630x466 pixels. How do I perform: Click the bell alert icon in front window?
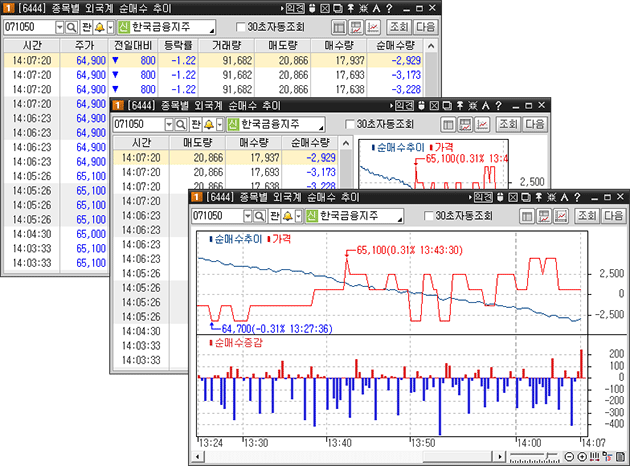(x=287, y=217)
